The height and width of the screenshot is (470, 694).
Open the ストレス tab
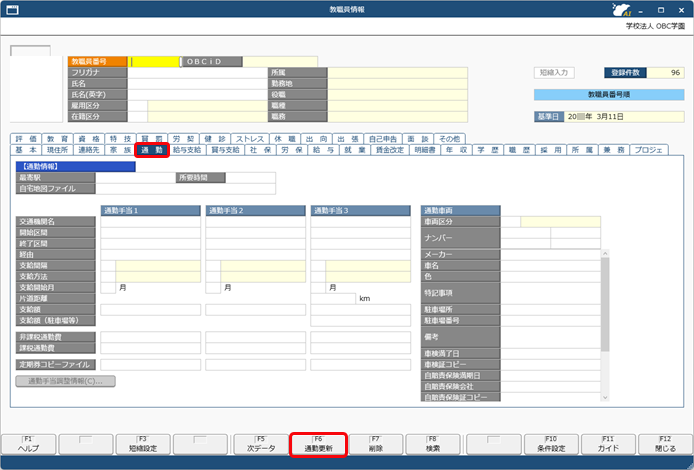249,137
